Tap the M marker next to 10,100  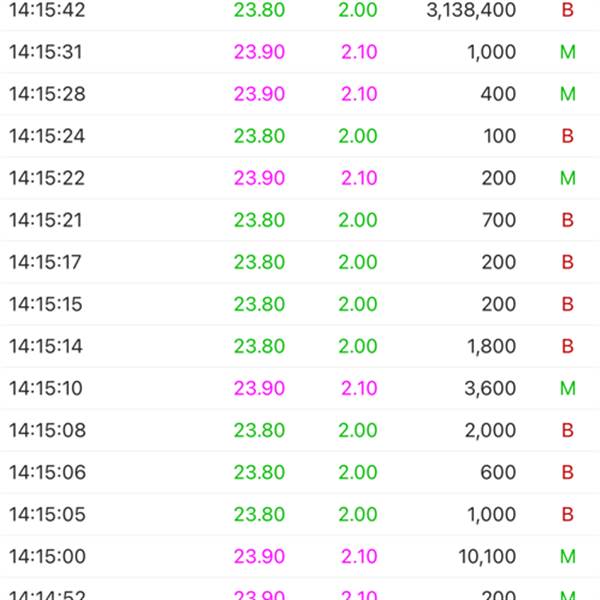click(568, 556)
